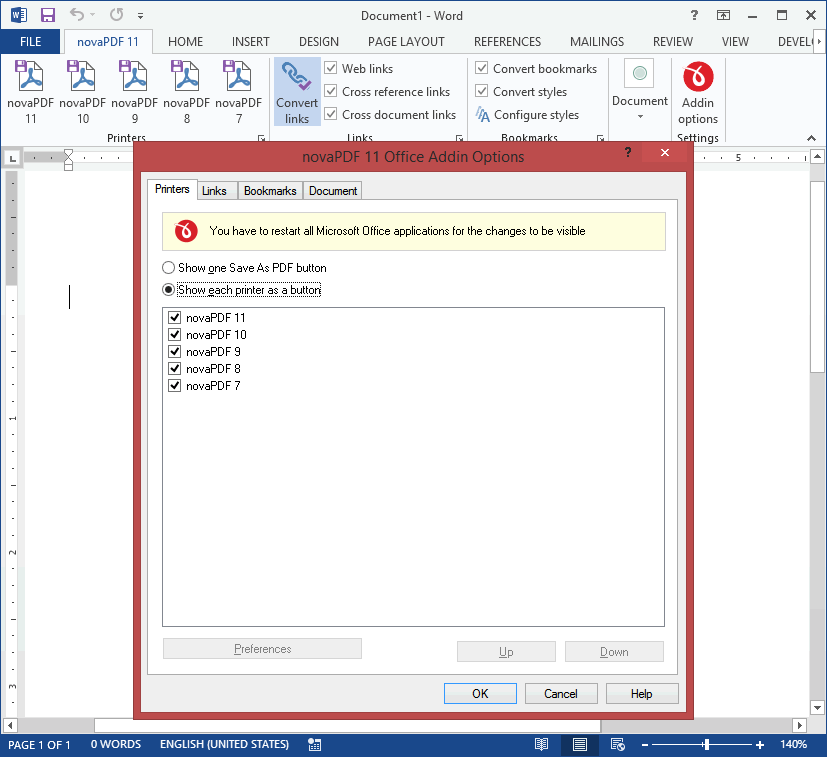The width and height of the screenshot is (827, 757).
Task: Click the novaPDF 8 printer button in ribbon
Action: coord(187,92)
